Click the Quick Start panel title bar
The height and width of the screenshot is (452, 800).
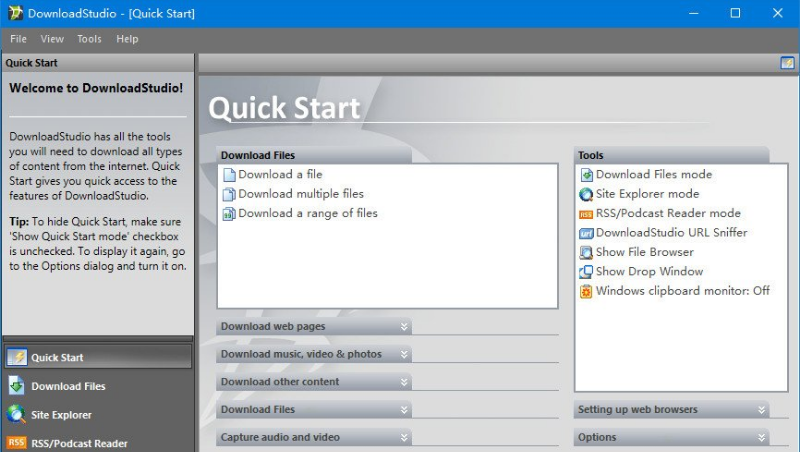point(98,63)
